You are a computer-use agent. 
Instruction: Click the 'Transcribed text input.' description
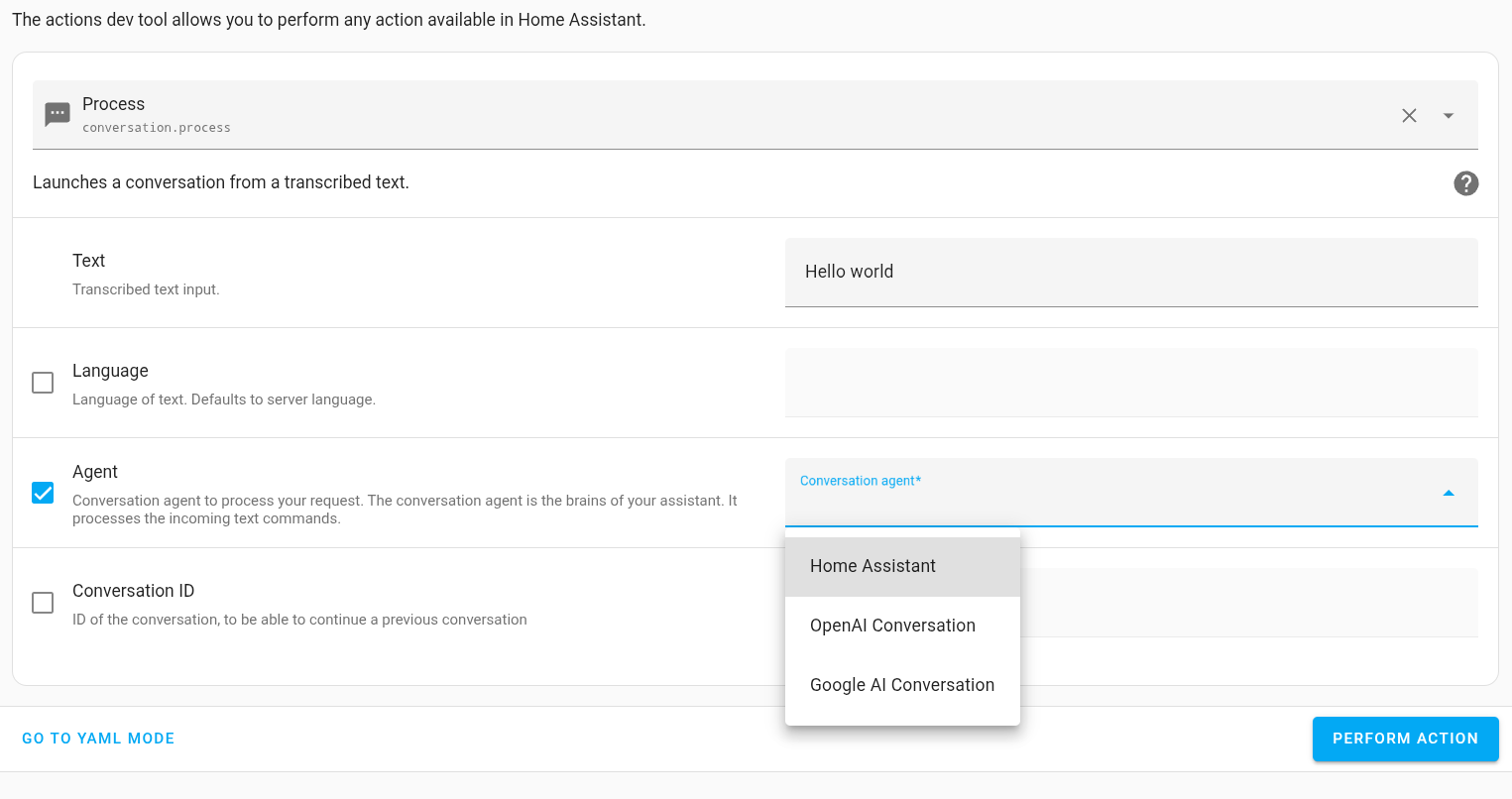click(146, 289)
